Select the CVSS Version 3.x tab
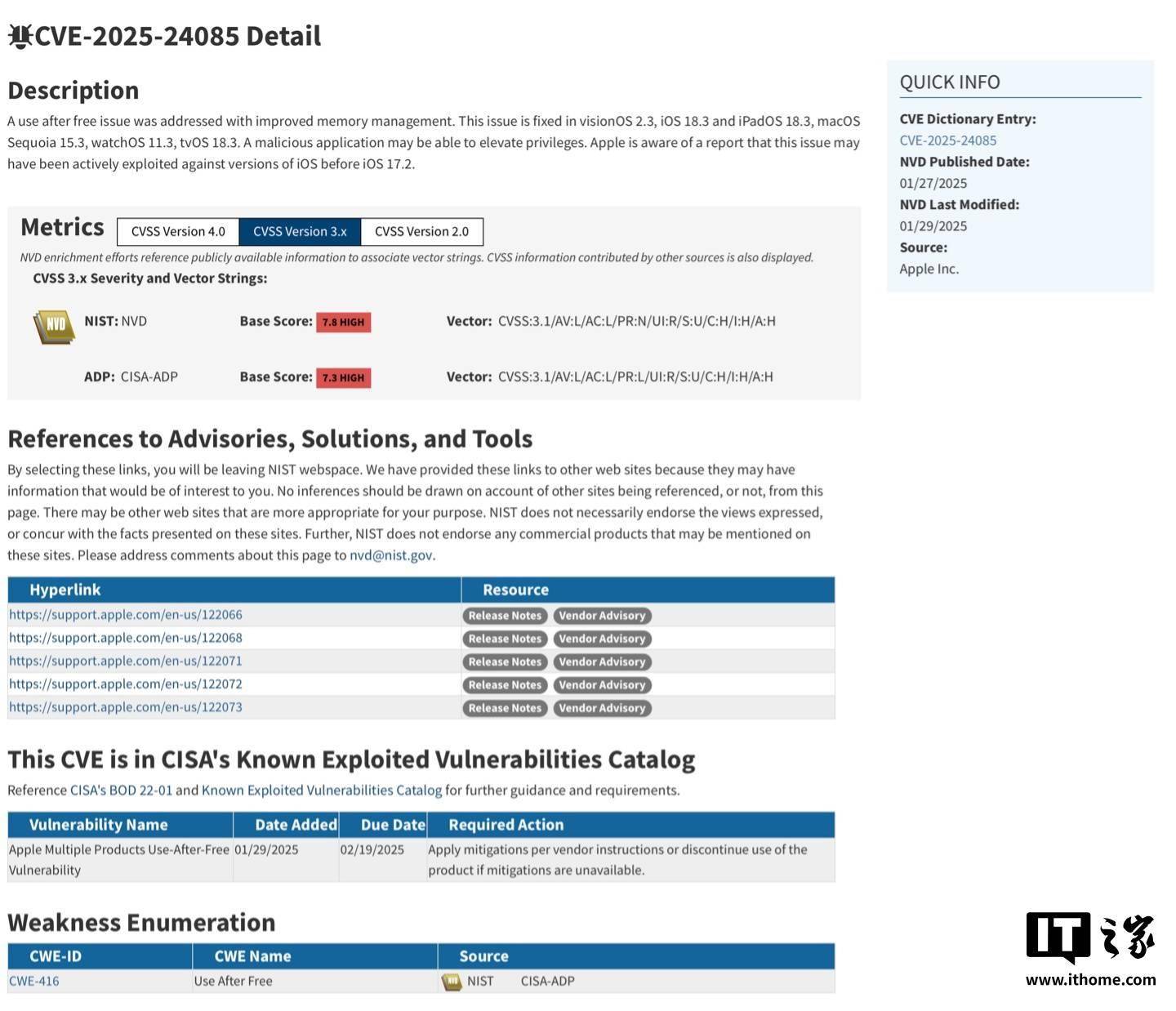Viewport: 1176px width, 1011px height. (300, 232)
